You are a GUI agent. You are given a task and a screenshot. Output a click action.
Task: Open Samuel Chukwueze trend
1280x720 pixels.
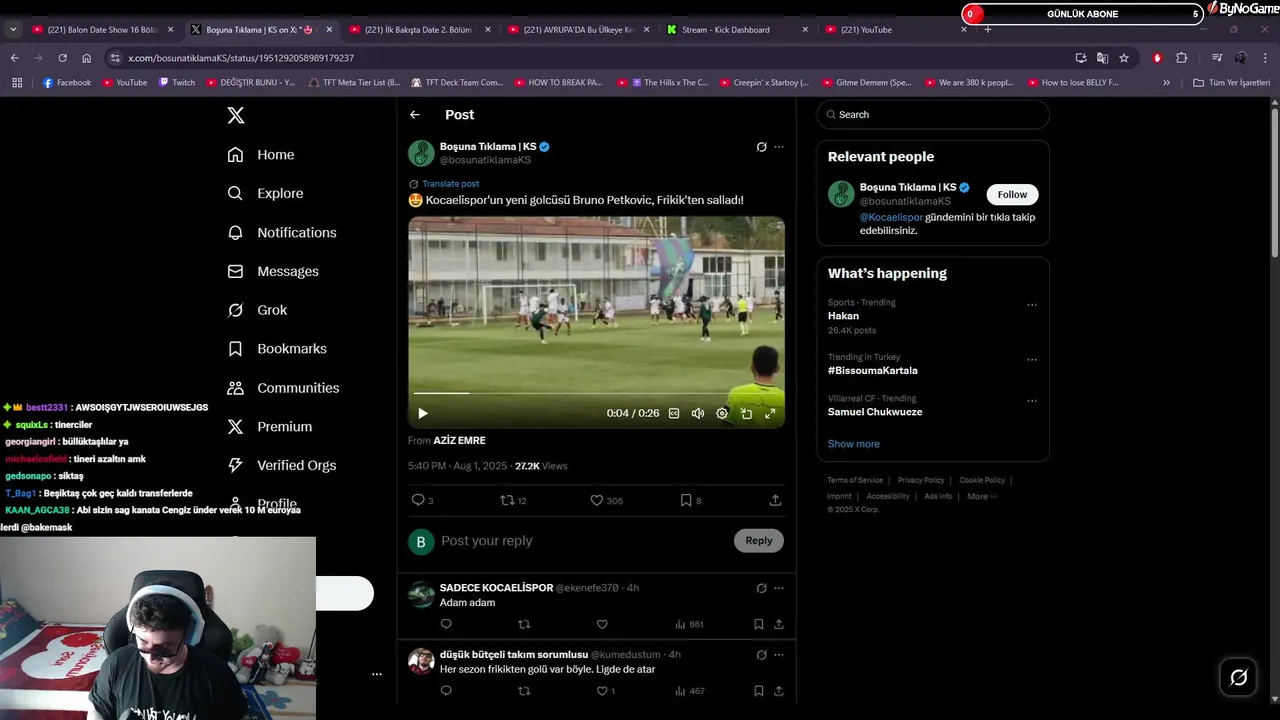point(875,412)
